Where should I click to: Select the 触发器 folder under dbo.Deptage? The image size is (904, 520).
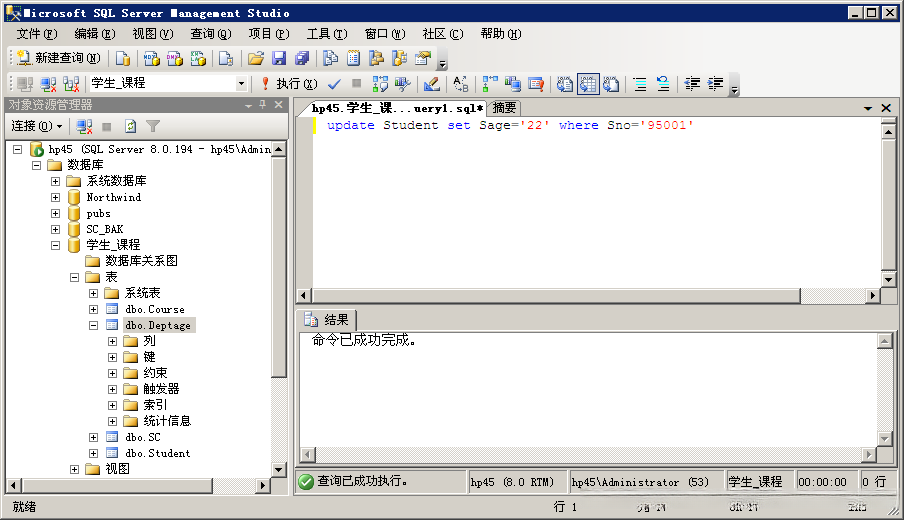[161, 389]
